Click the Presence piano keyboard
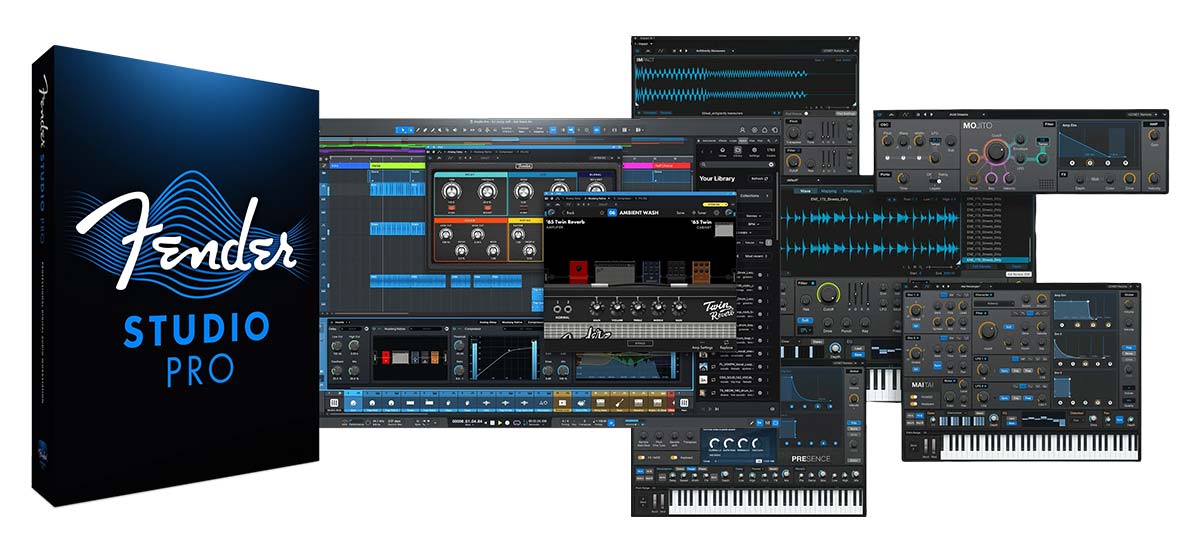The width and height of the screenshot is (1200, 555). [765, 501]
